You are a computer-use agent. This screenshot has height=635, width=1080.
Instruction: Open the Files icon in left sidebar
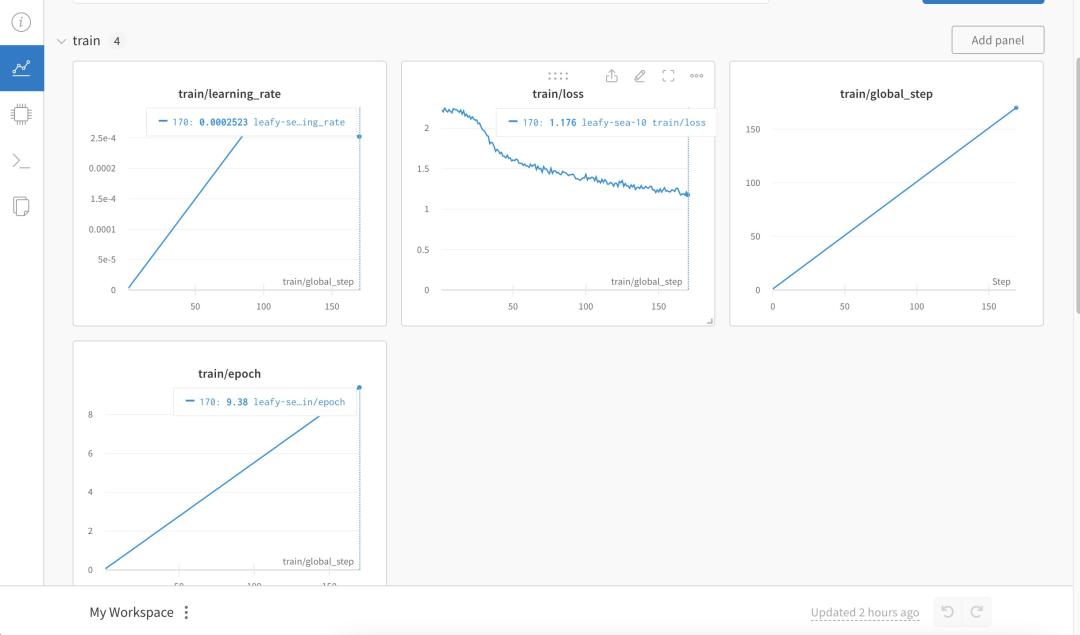point(21,206)
